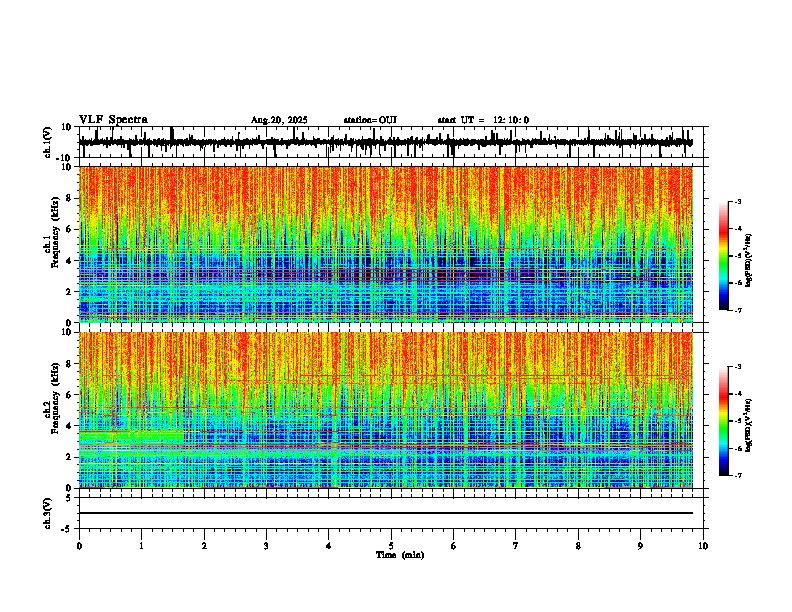Click the "-7" value below ch.2 colorbar
The height and width of the screenshot is (612, 792).
point(738,476)
